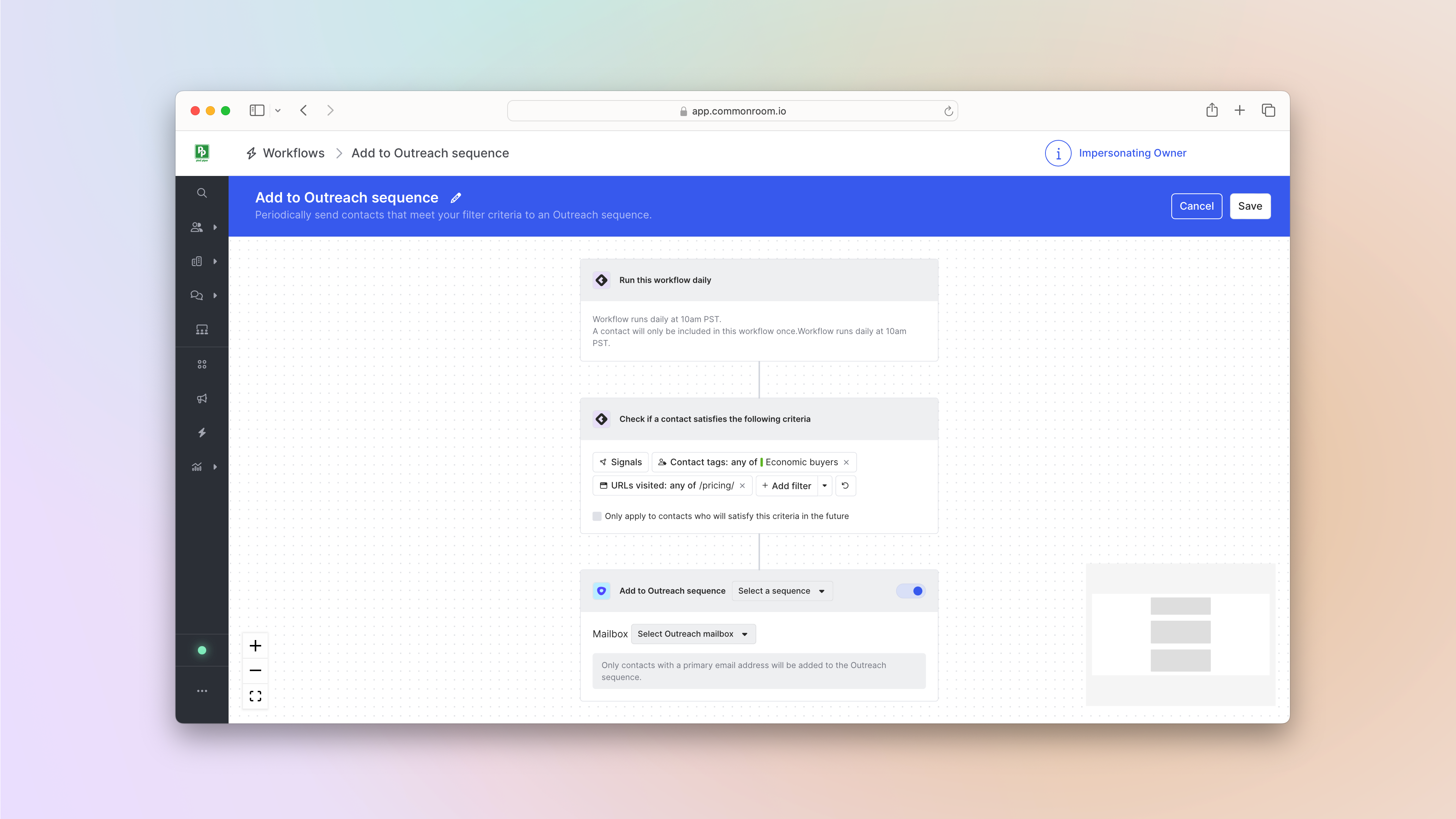Remove the Economic buyers contact tag filter
The height and width of the screenshot is (819, 1456).
point(846,462)
